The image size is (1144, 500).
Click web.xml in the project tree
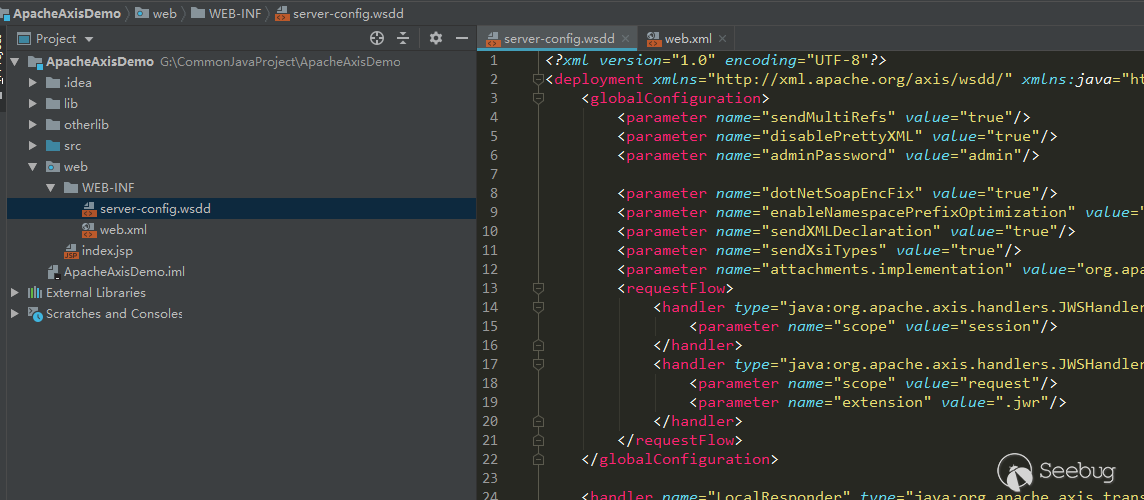click(x=123, y=230)
